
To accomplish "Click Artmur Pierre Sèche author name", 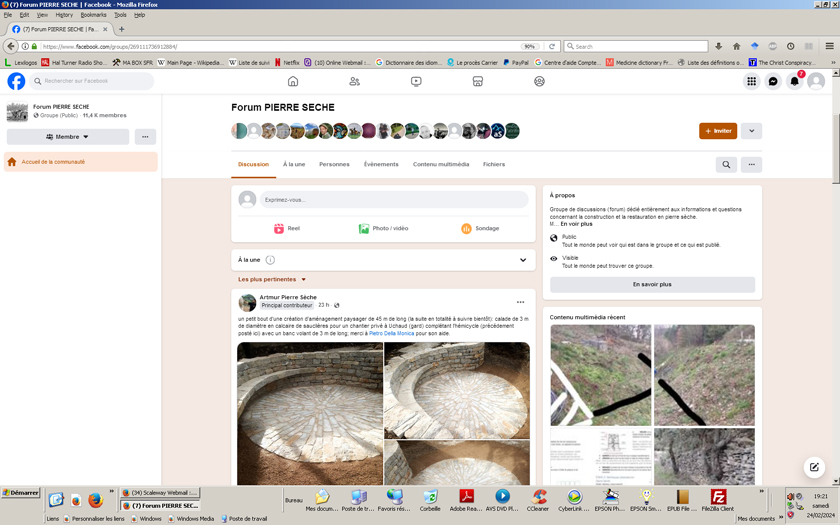I will [x=288, y=297].
